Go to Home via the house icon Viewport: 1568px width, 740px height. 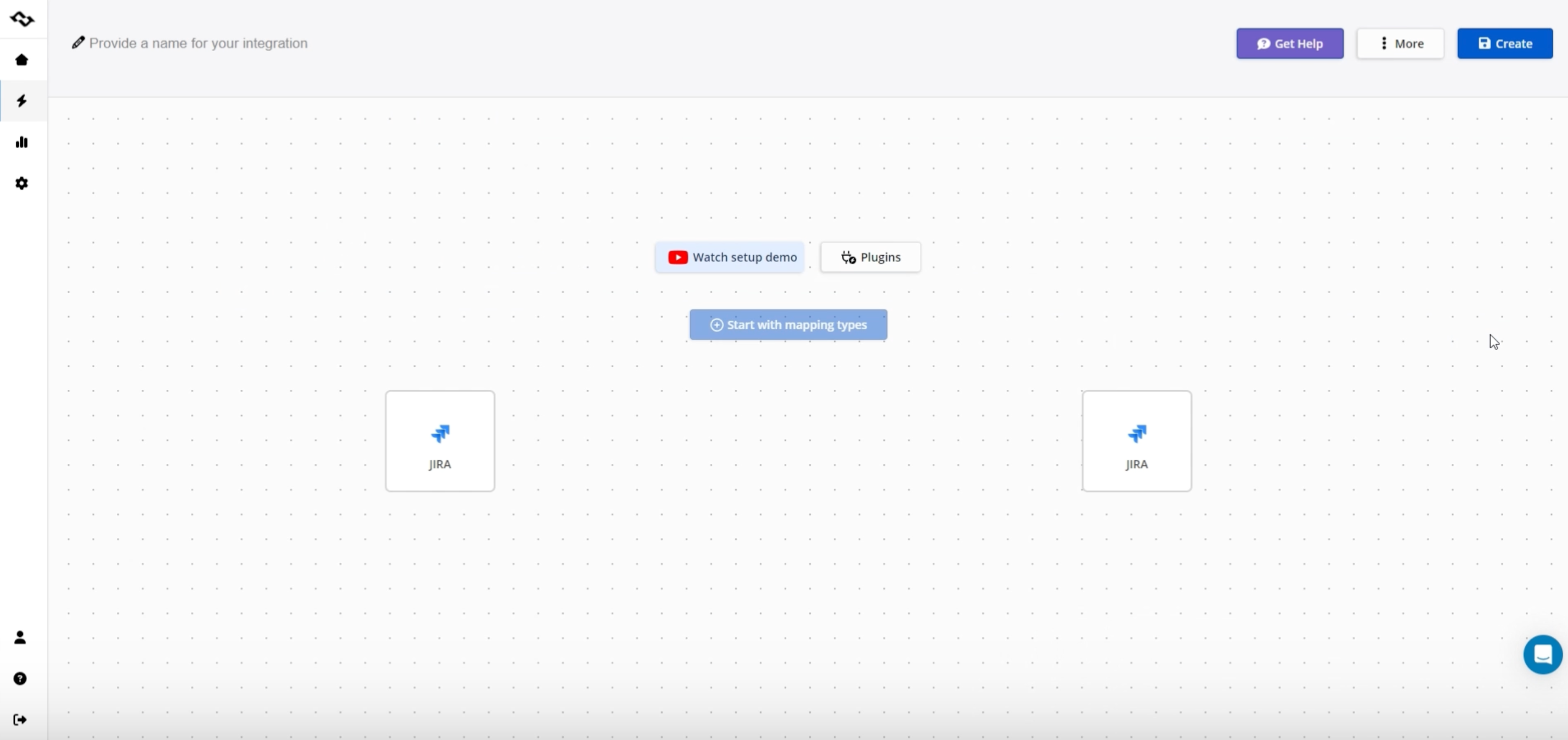coord(22,60)
